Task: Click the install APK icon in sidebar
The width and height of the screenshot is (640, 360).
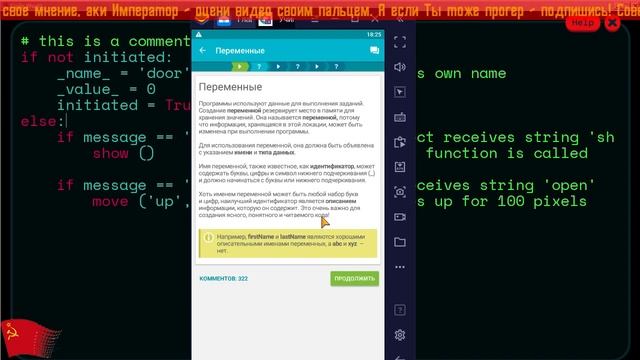Action: tap(400, 167)
